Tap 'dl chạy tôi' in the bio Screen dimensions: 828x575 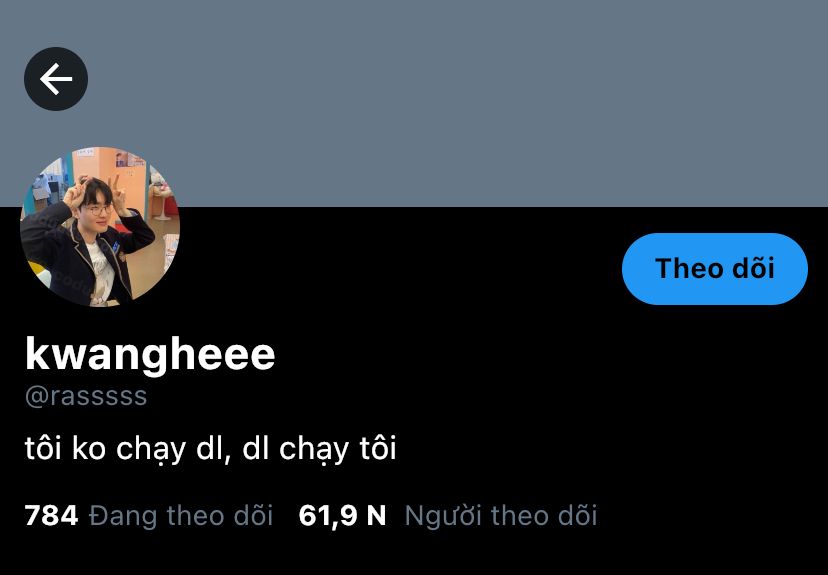(x=319, y=449)
